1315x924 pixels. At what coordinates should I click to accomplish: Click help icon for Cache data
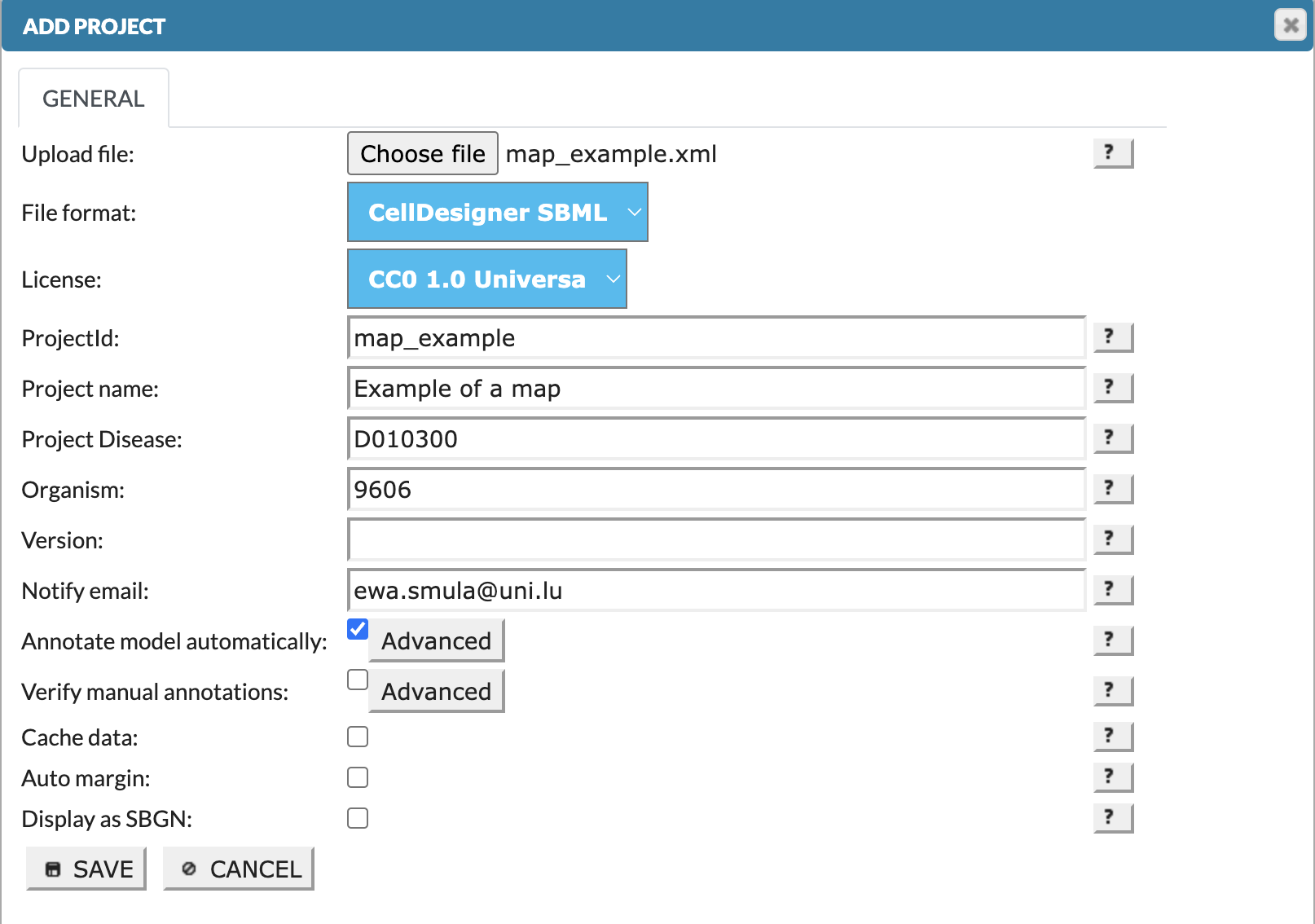click(x=1112, y=737)
